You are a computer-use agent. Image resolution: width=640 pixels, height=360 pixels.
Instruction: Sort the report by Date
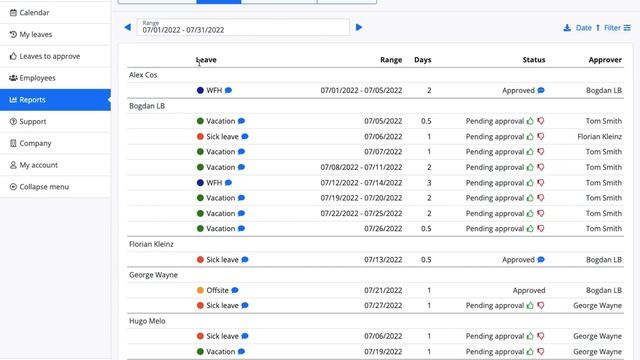point(588,28)
